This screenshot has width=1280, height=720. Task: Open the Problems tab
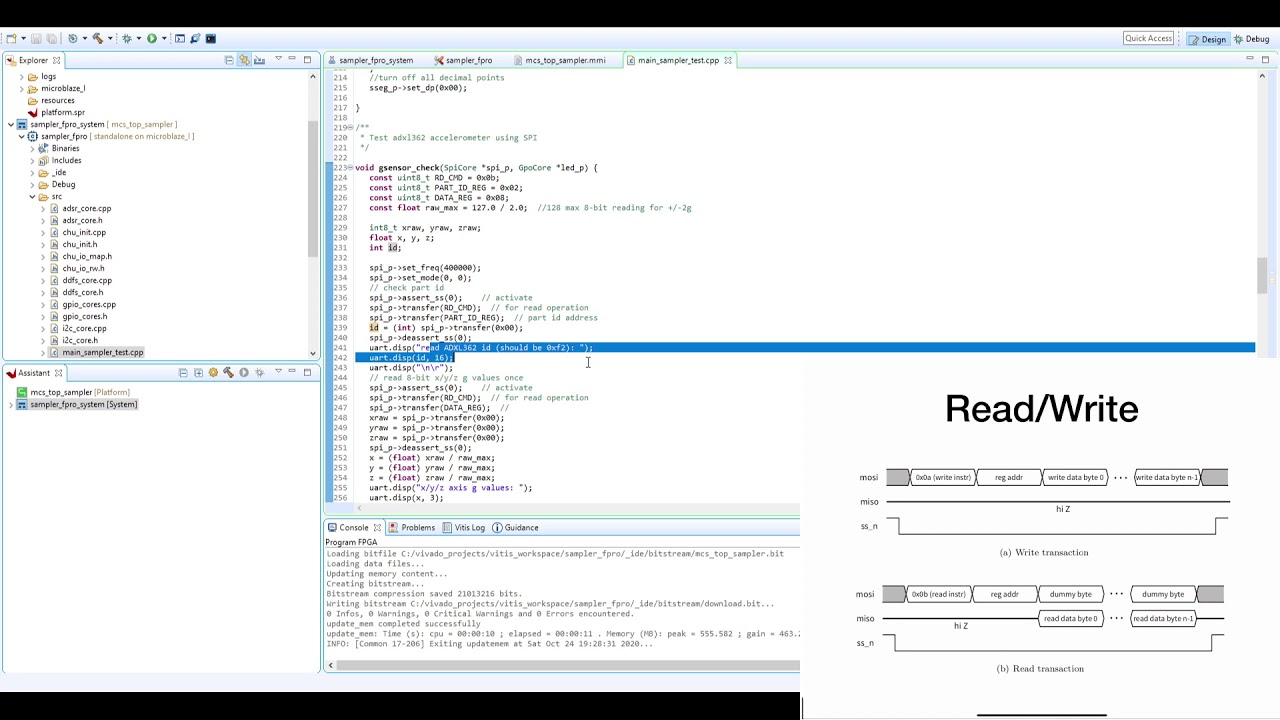411,527
